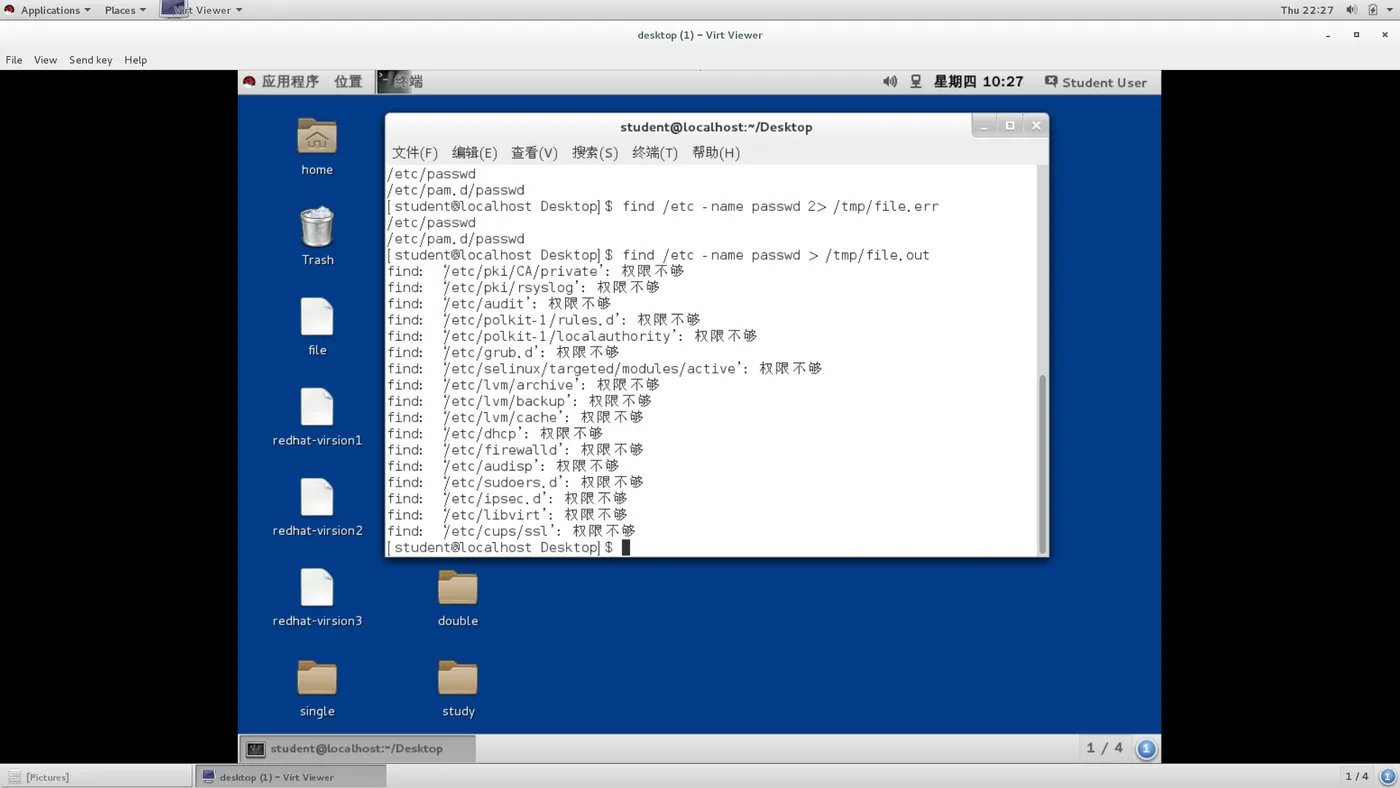
Task: Switch to student@localhost taskbar window button
Action: pyautogui.click(x=357, y=748)
